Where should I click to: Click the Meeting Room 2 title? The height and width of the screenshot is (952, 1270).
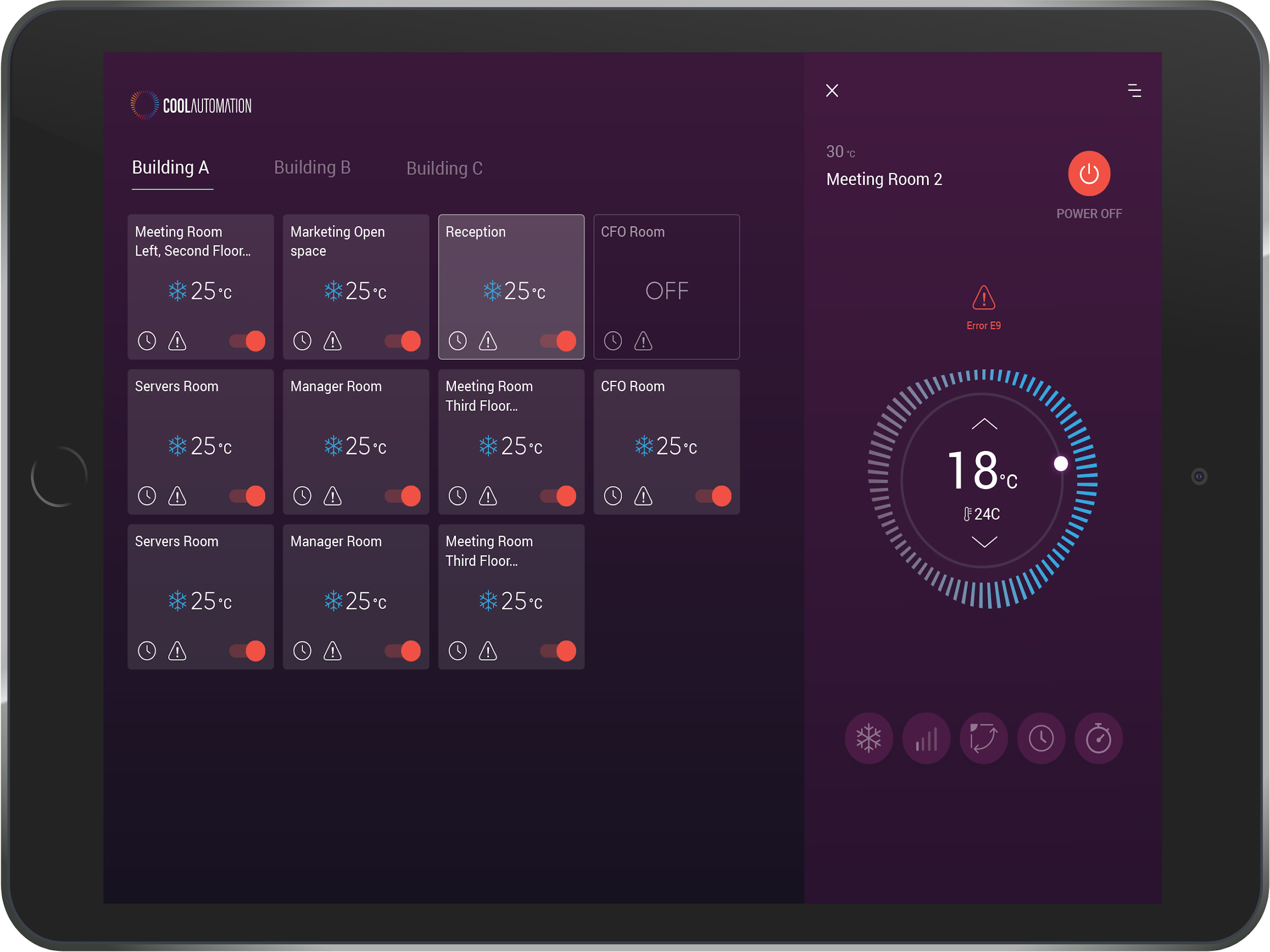point(884,179)
